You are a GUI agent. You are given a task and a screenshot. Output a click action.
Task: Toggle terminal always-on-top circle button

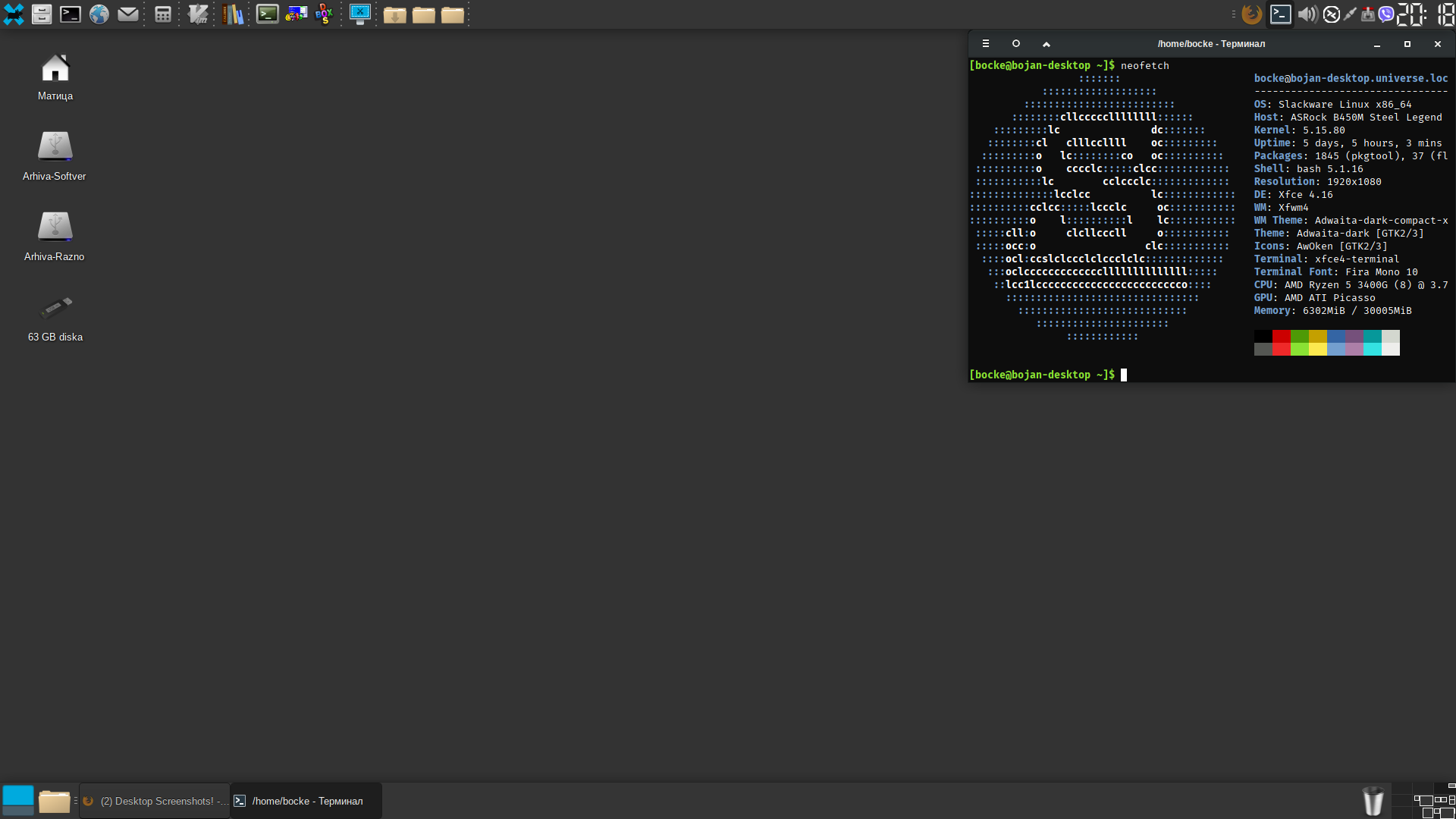(x=1016, y=44)
